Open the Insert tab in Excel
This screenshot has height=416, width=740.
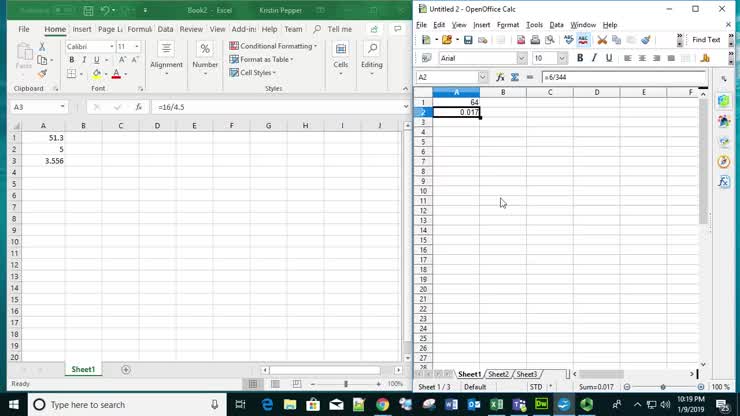(82, 29)
